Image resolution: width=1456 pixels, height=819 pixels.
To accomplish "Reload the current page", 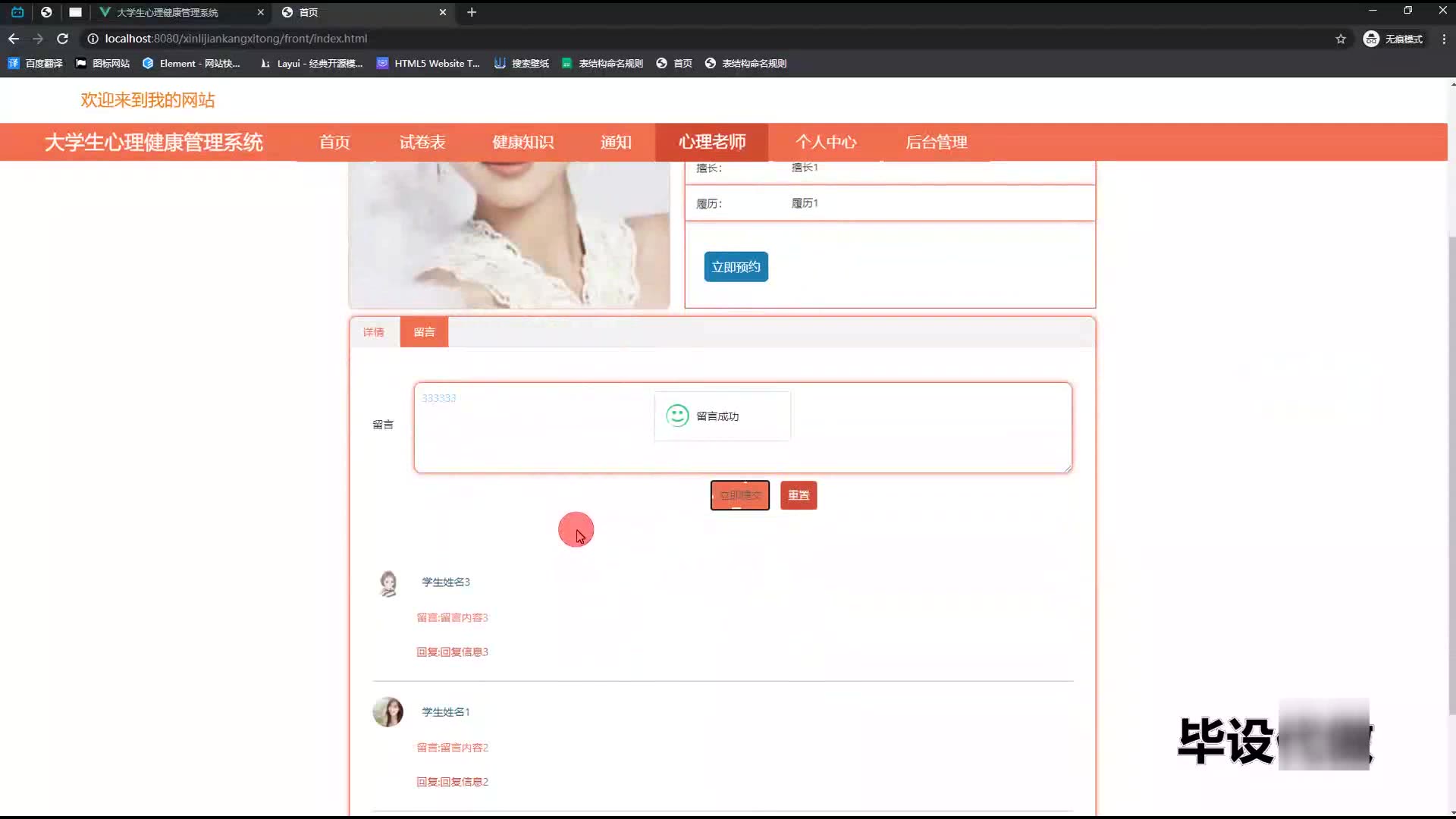I will click(63, 39).
